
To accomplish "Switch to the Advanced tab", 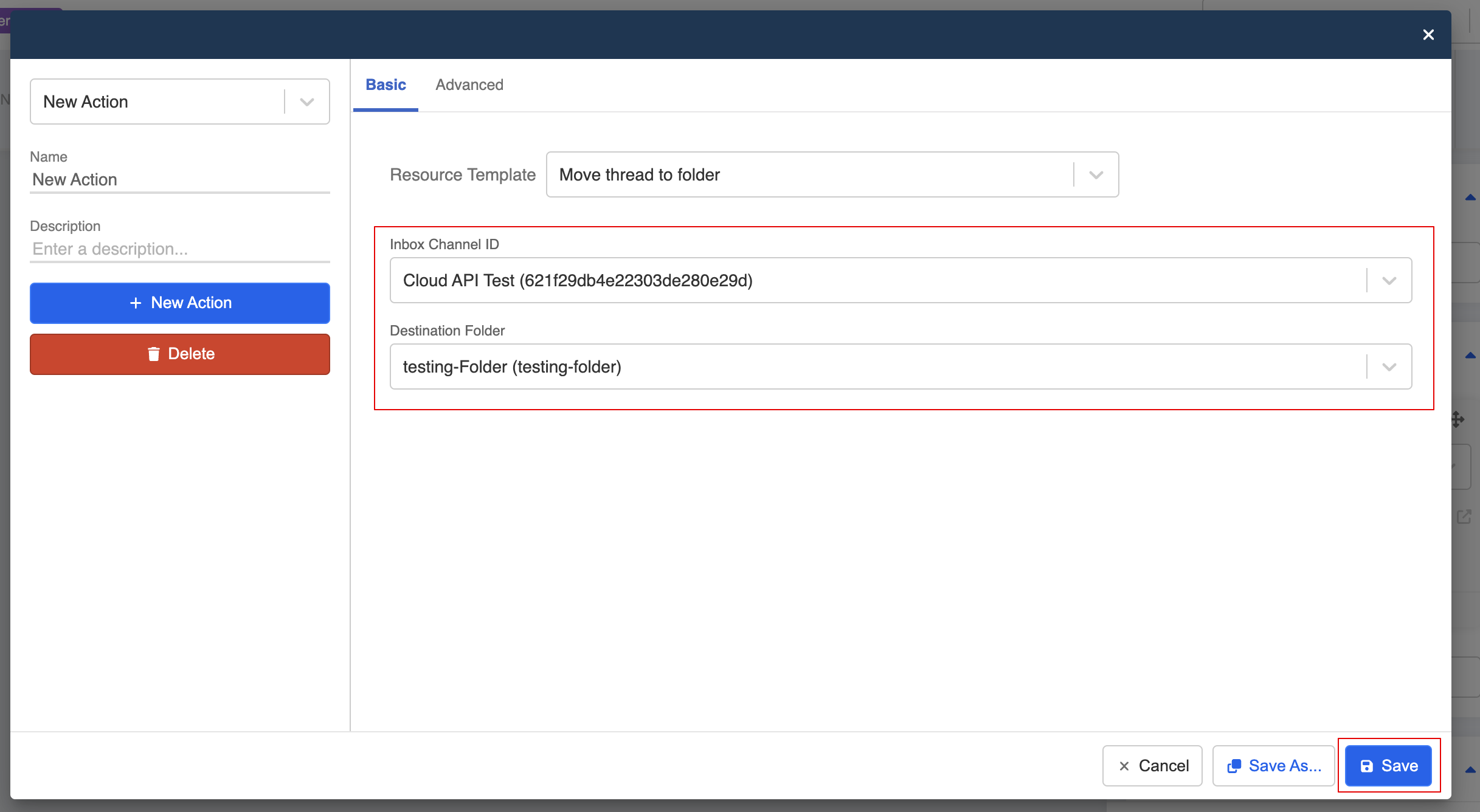I will point(469,85).
